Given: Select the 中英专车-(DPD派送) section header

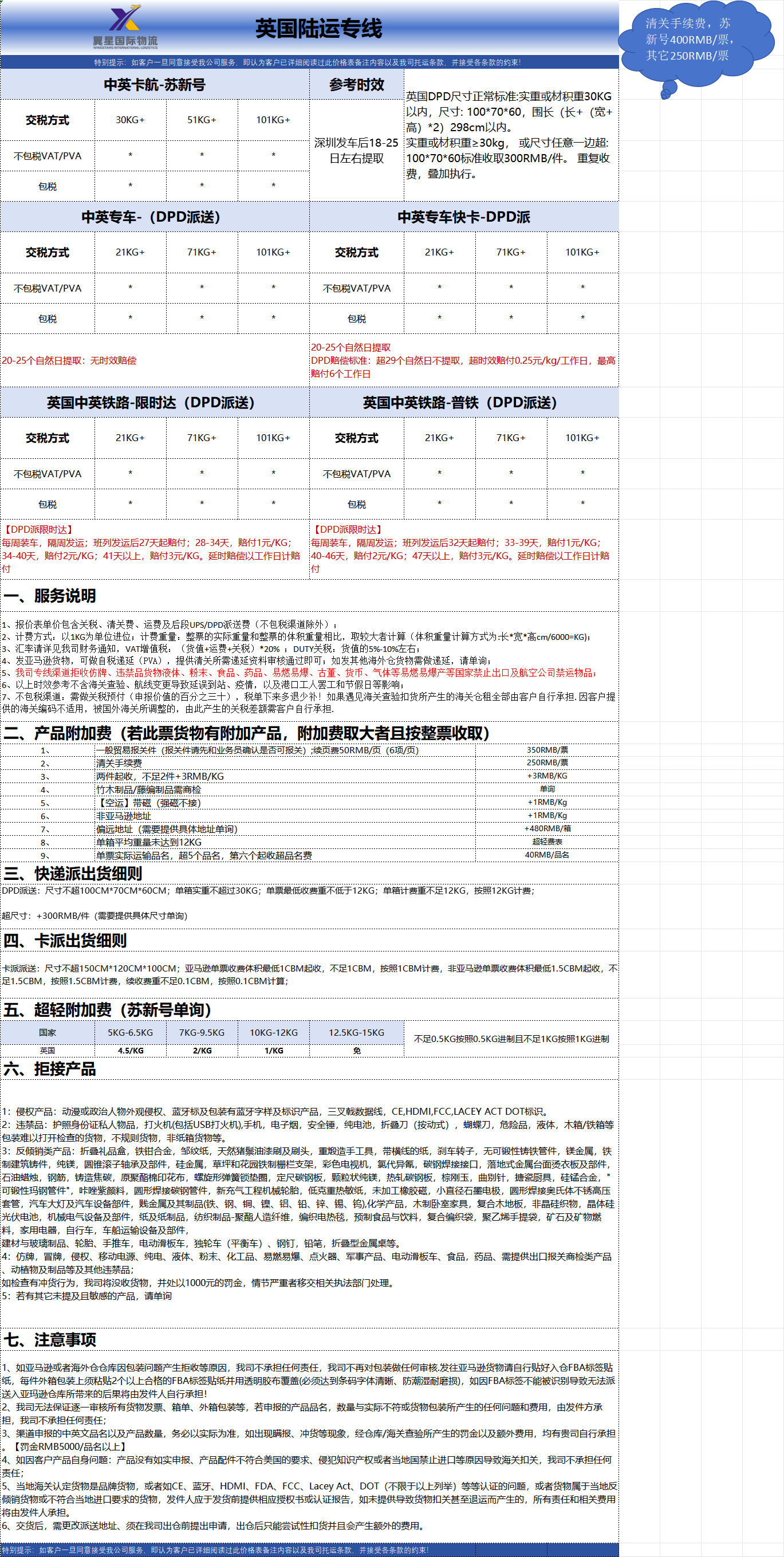Looking at the screenshot, I should coord(155,217).
